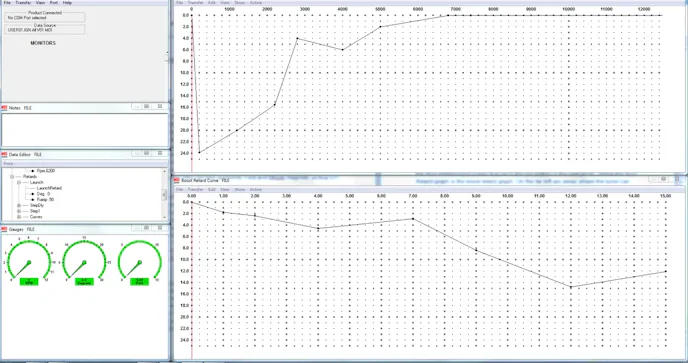Image resolution: width=688 pixels, height=363 pixels.
Task: Open the main Help menu
Action: click(67, 3)
